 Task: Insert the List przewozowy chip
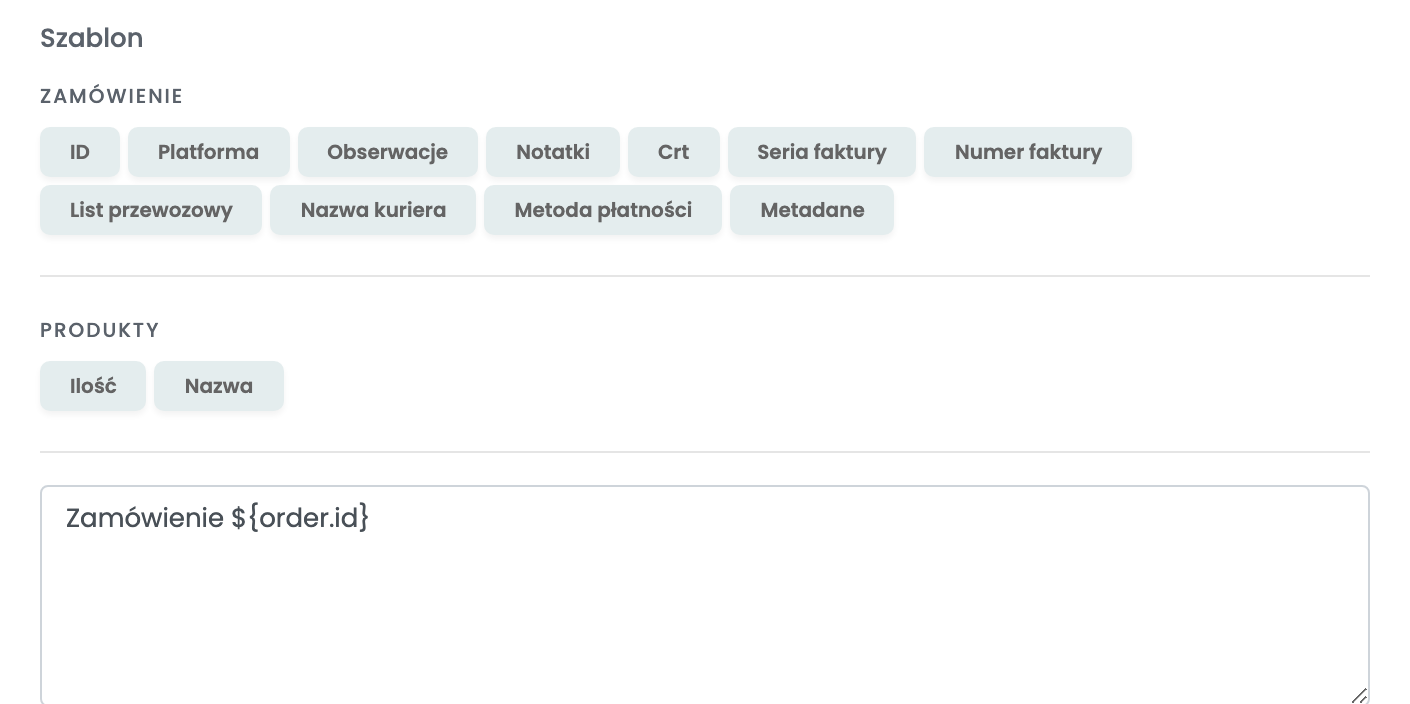pyautogui.click(x=151, y=210)
